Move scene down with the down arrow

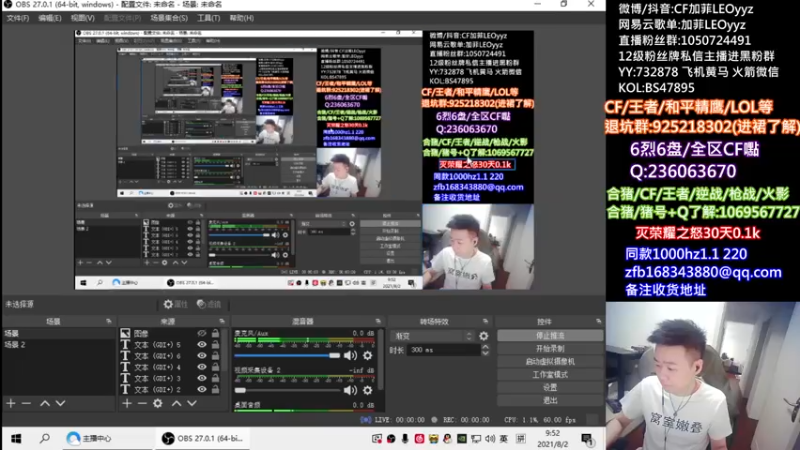point(60,403)
